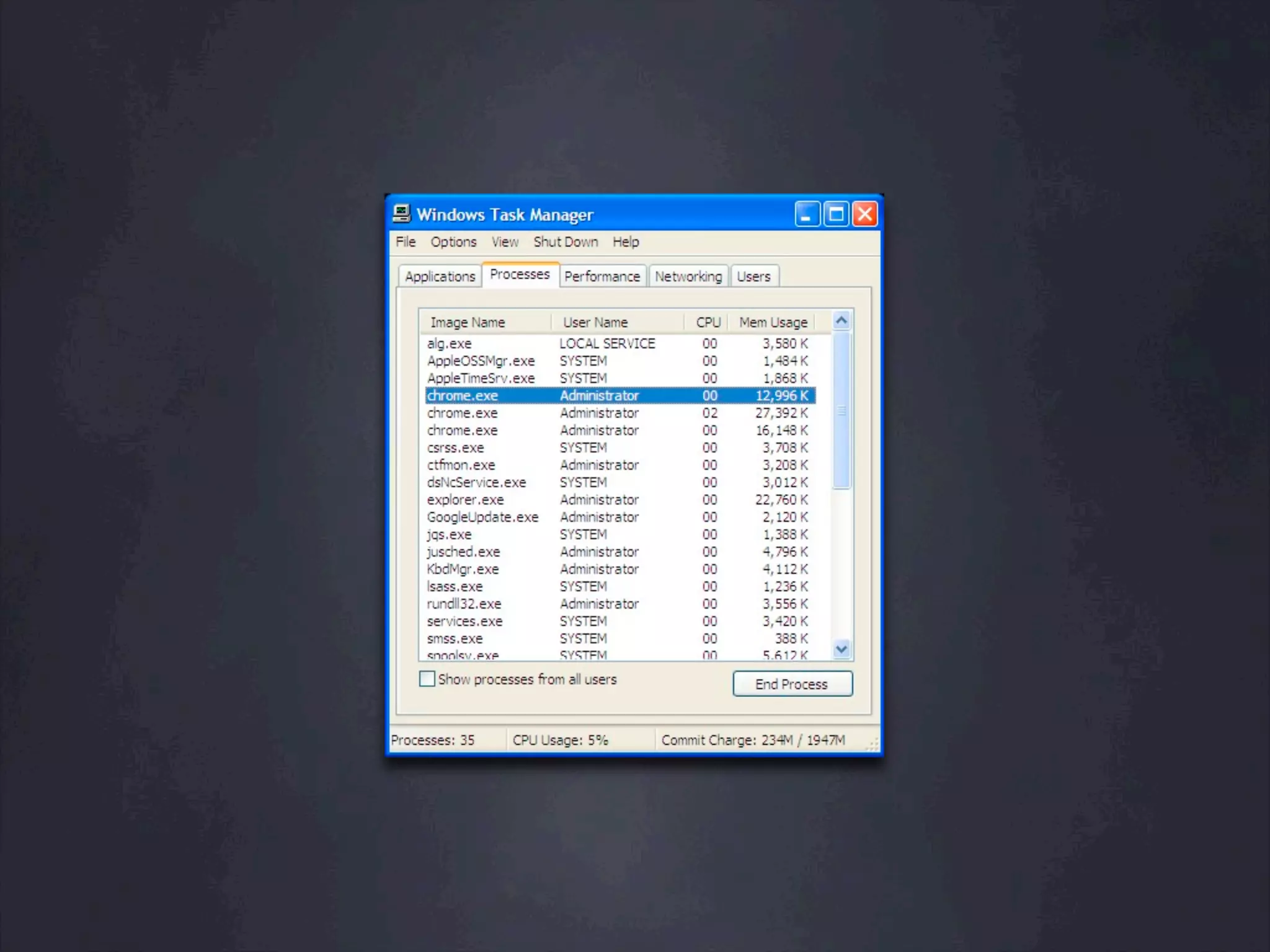Switch to the Networking tab
The height and width of the screenshot is (952, 1270).
(x=688, y=276)
